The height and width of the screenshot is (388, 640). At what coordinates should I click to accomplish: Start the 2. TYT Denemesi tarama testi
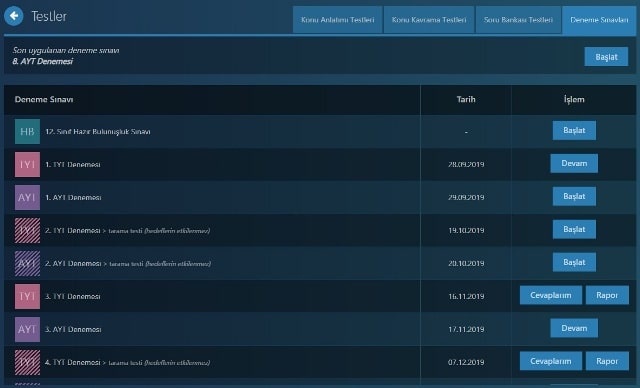pyautogui.click(x=574, y=229)
